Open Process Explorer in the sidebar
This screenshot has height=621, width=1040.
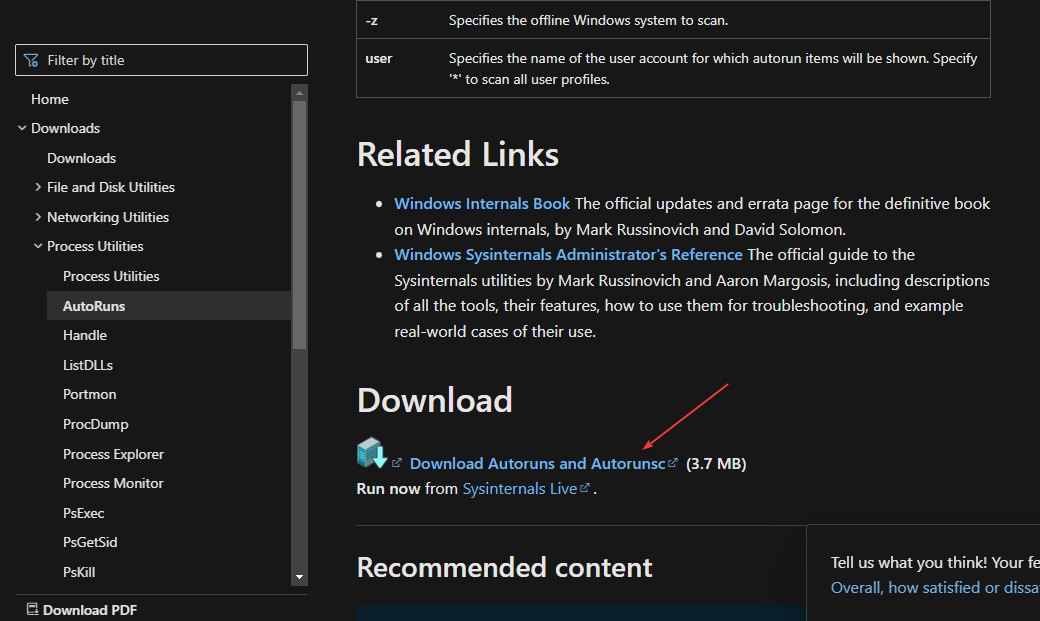click(x=113, y=454)
